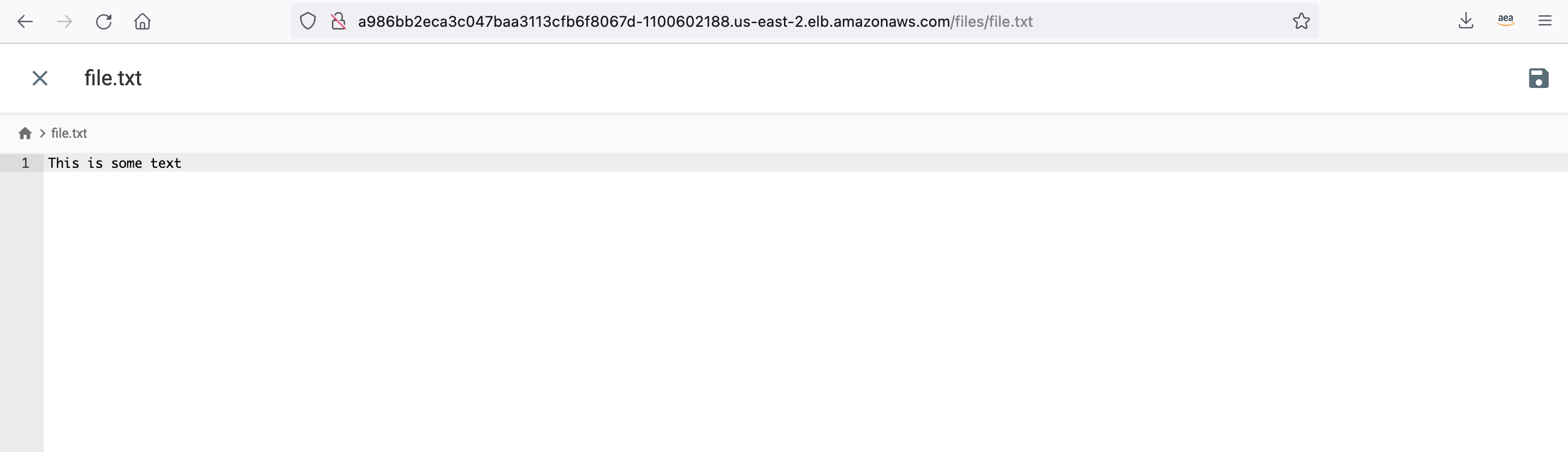Open the browser home page
The image size is (1568, 452).
point(142,21)
